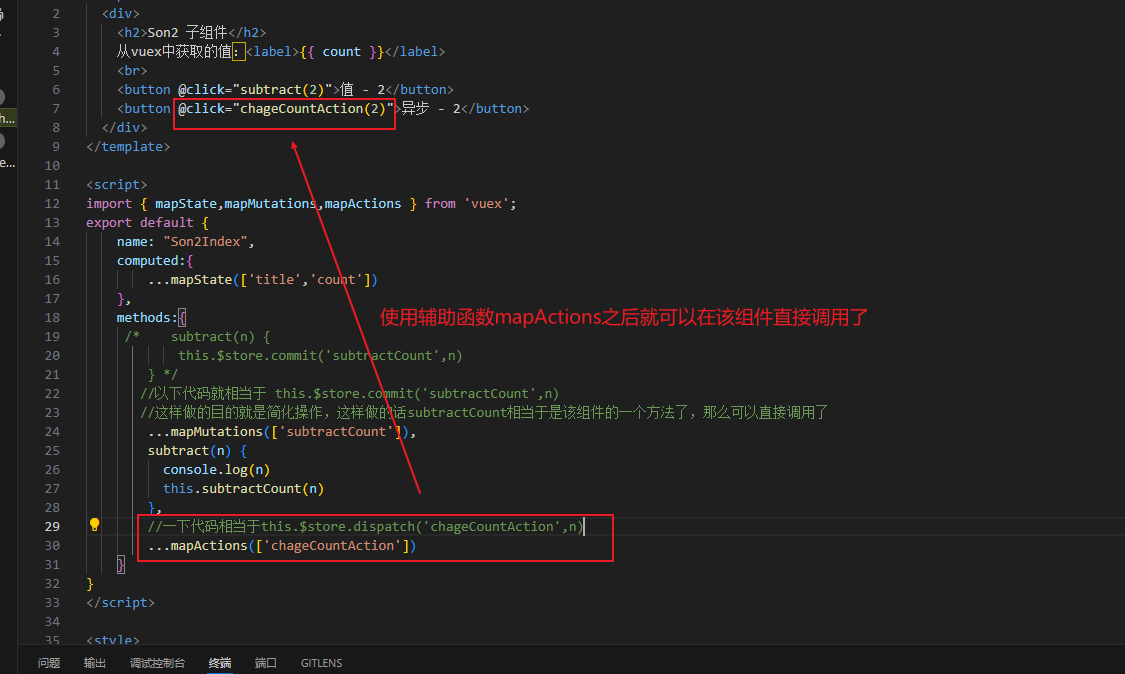Click the 'vuex' string on line 12
This screenshot has width=1125, height=674.
click(x=486, y=203)
